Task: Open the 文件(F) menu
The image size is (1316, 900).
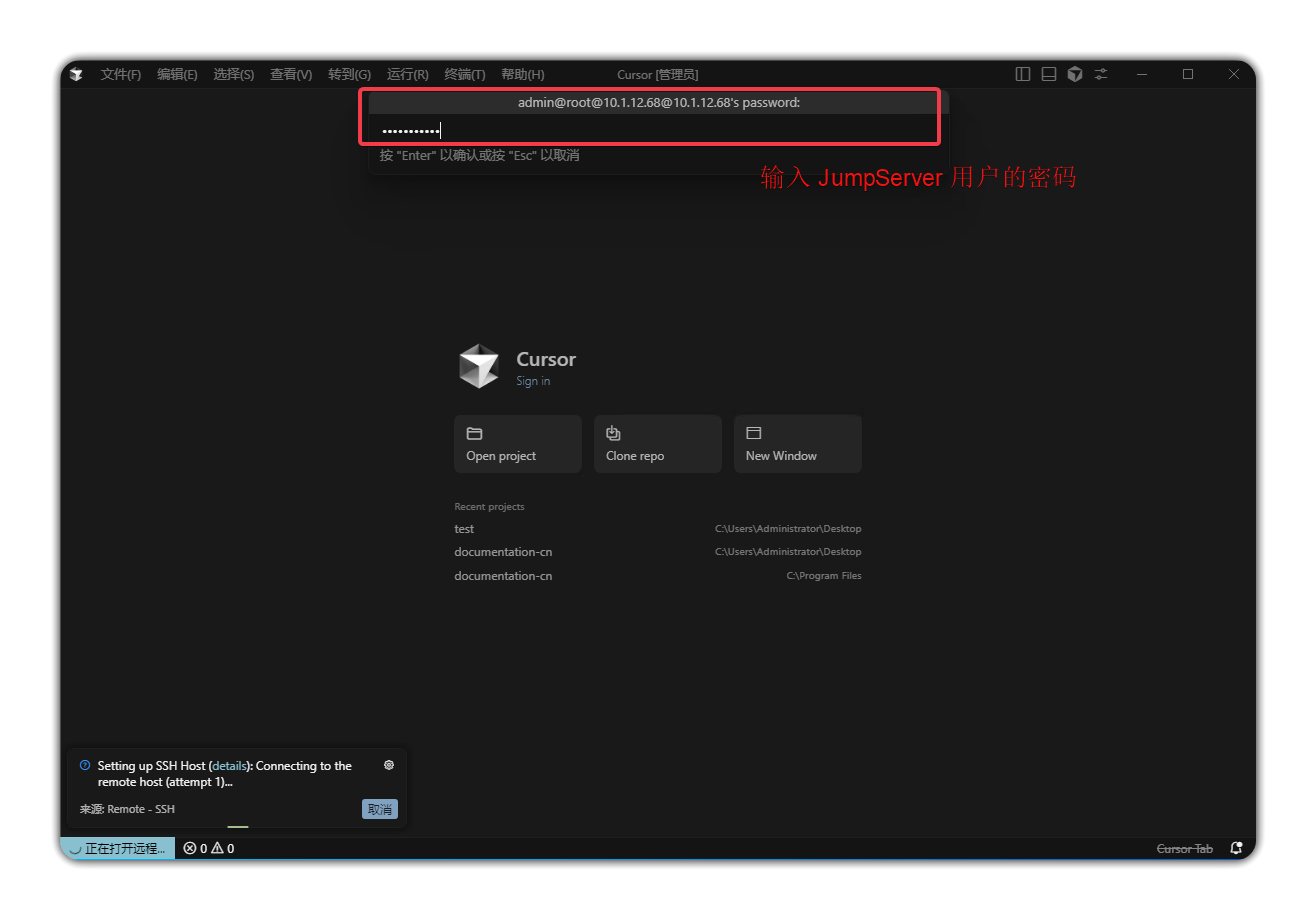Action: click(120, 74)
